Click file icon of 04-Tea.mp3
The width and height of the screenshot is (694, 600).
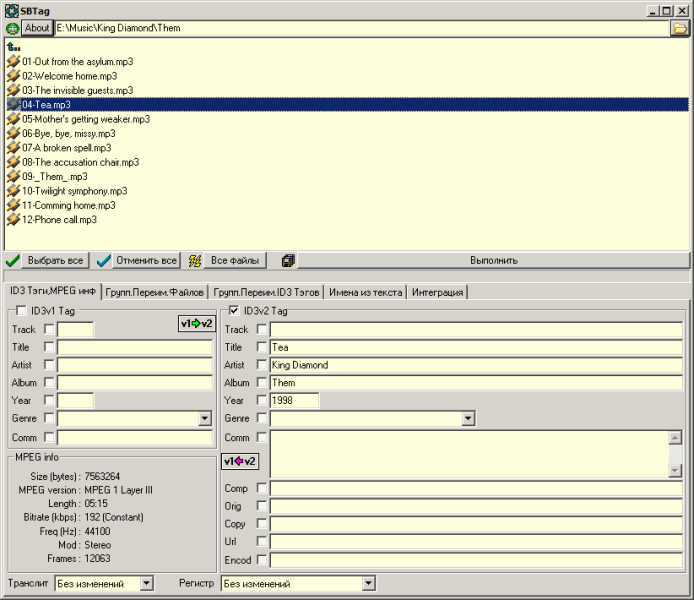[x=14, y=104]
